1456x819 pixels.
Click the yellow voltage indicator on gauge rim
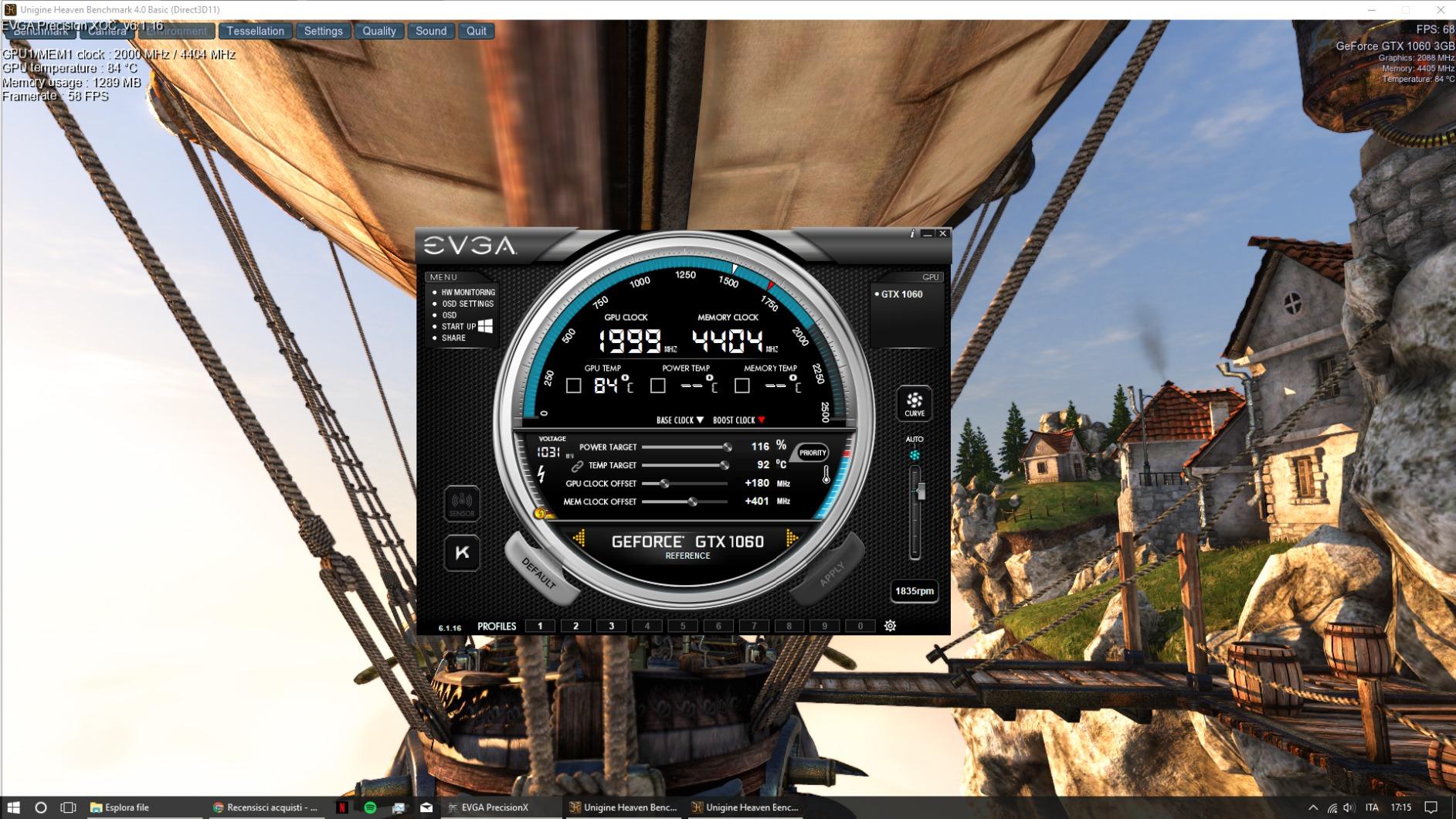pyautogui.click(x=541, y=514)
